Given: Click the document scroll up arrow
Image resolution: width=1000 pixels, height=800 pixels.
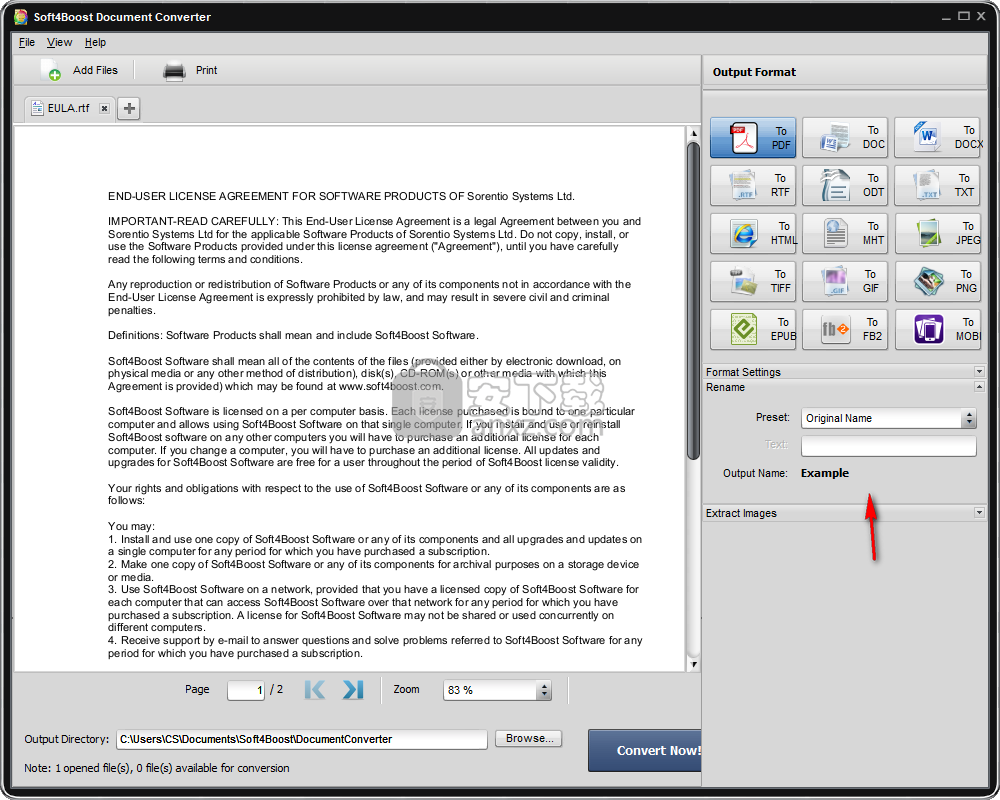Looking at the screenshot, I should pos(693,133).
